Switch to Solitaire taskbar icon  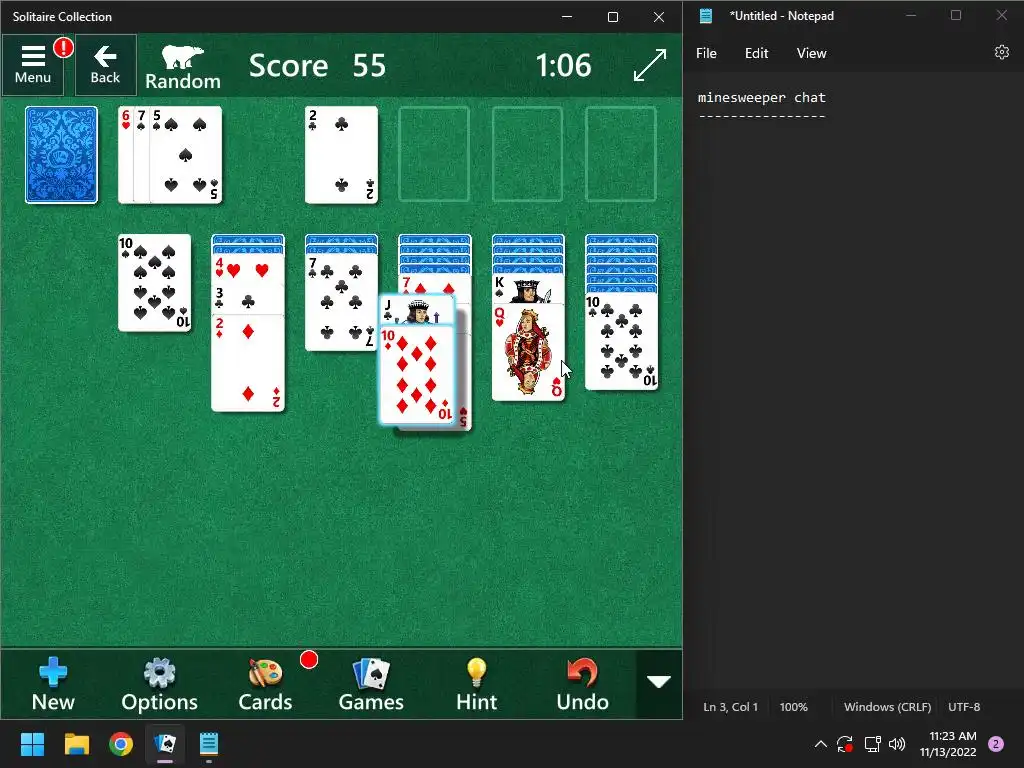coord(165,744)
